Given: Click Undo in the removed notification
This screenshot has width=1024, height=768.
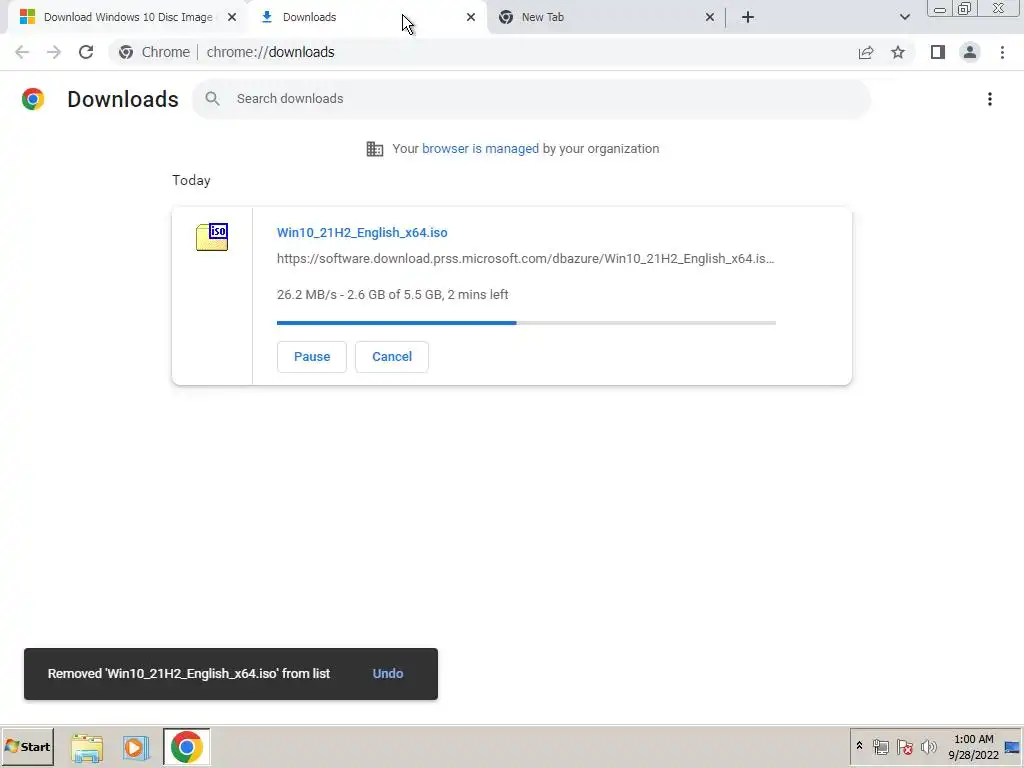Looking at the screenshot, I should 388,673.
